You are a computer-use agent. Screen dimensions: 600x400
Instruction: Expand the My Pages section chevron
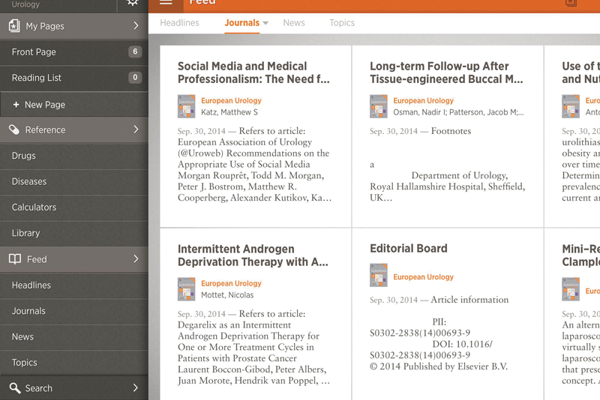click(x=136, y=26)
